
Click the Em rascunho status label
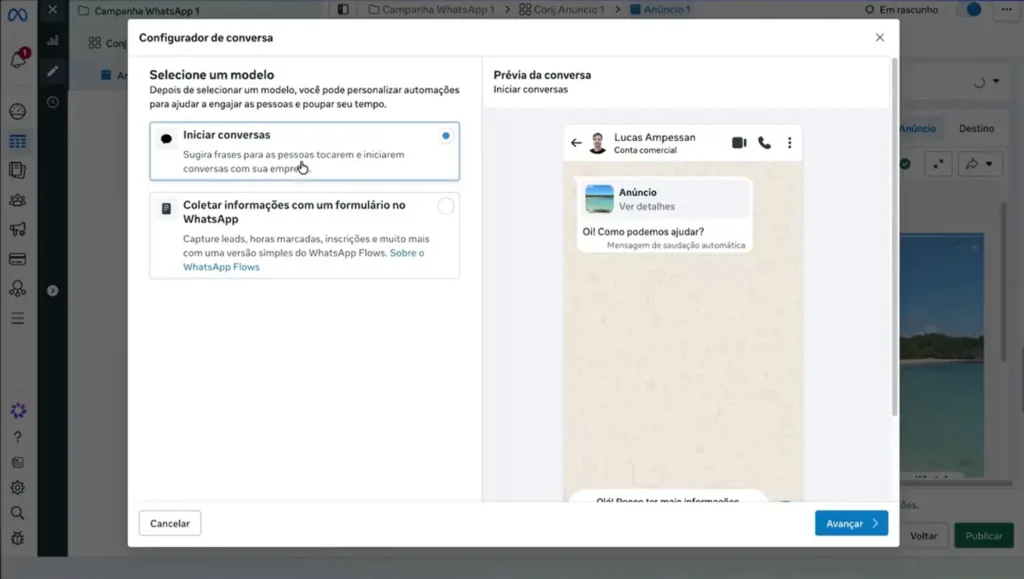908,10
